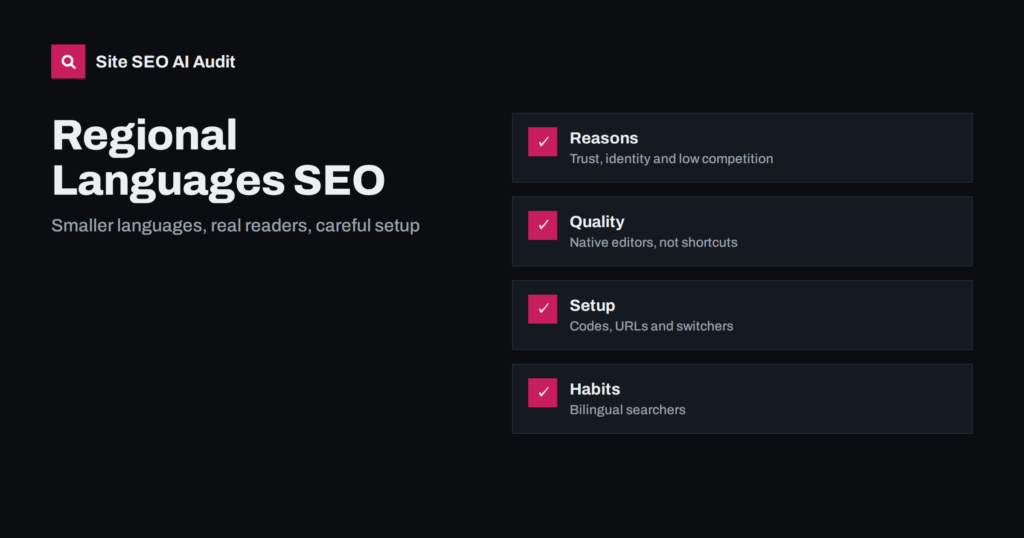Click the pink magnifier search logo icon
Viewport: 1024px width, 538px height.
click(68, 61)
